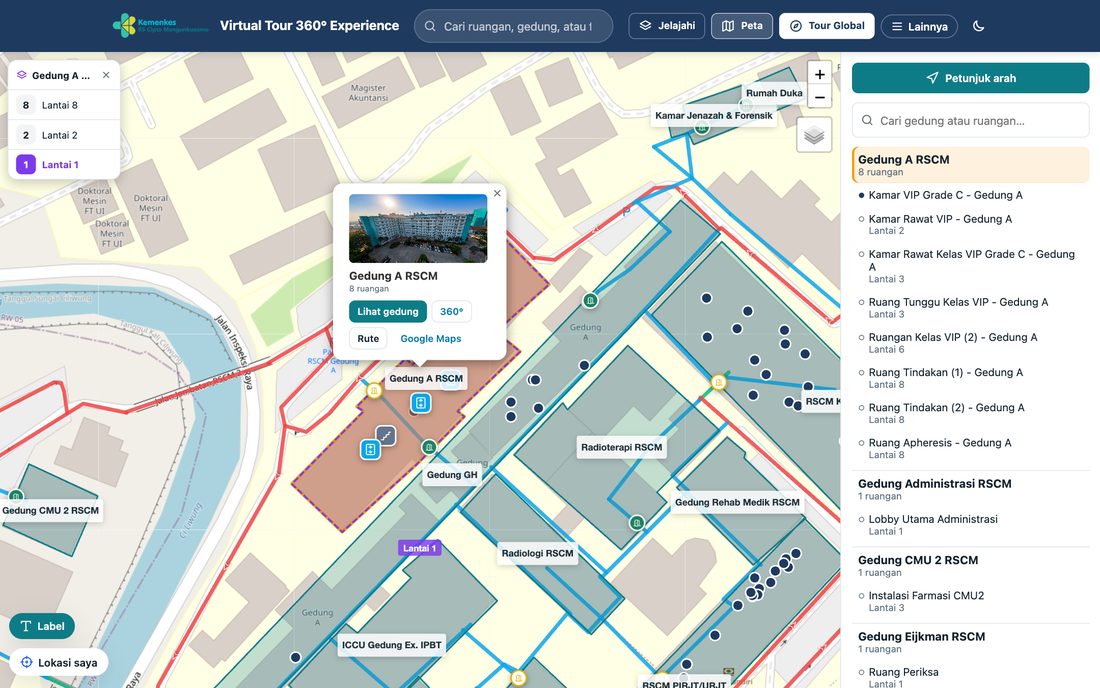Image resolution: width=1100 pixels, height=688 pixels.
Task: Click the Cari gedung atau ruangan search field
Action: pos(971,121)
